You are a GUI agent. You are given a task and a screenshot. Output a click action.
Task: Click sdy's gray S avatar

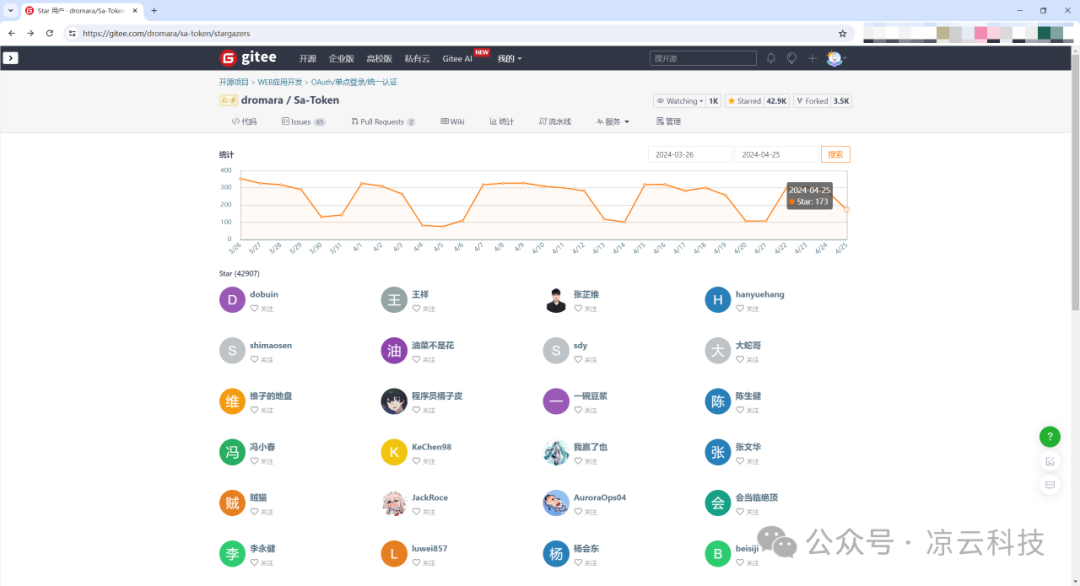point(556,350)
